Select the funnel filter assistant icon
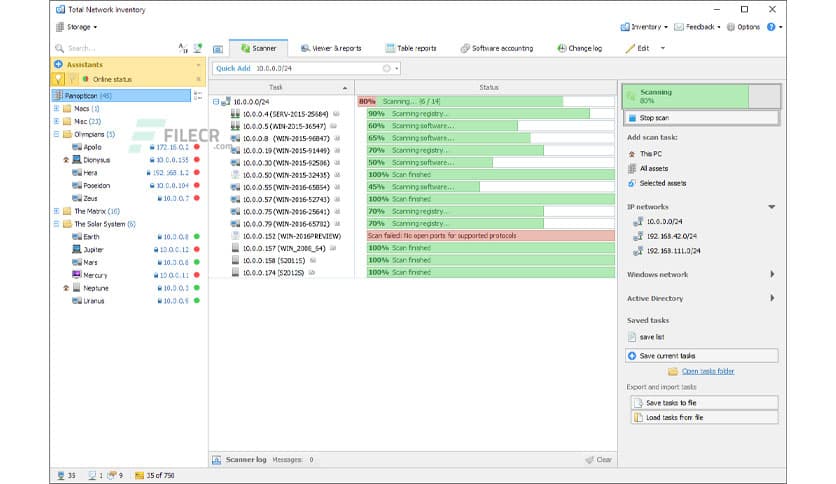This screenshot has height=484, width=836. (73, 79)
